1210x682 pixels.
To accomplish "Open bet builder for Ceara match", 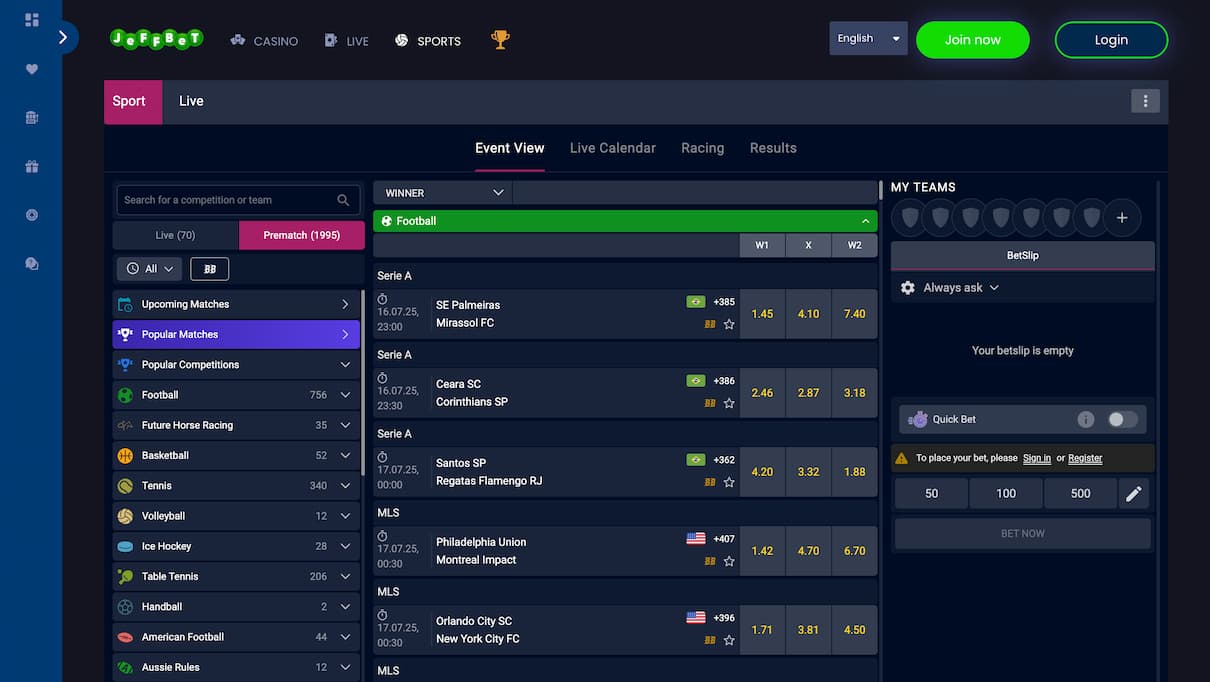I will (x=710, y=403).
